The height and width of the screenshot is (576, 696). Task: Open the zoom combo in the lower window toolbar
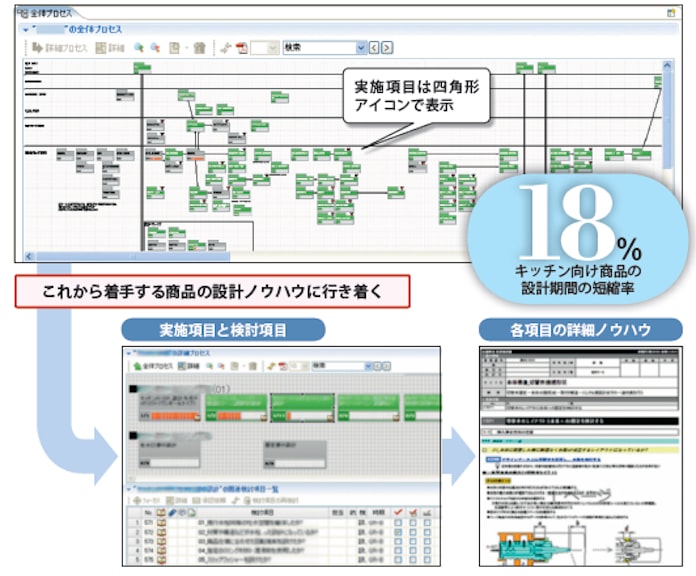tap(300, 366)
